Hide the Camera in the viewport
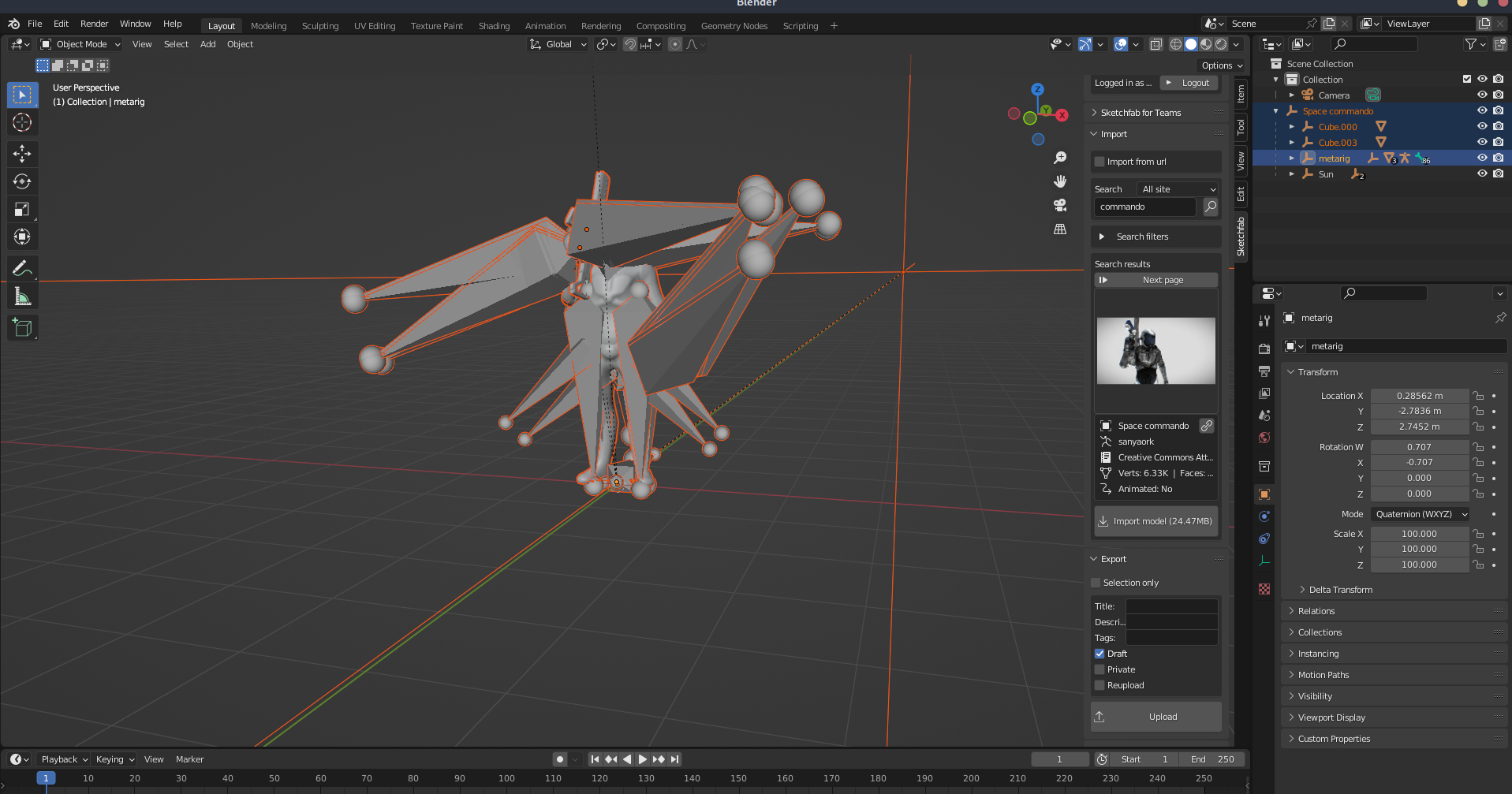 [1482, 95]
